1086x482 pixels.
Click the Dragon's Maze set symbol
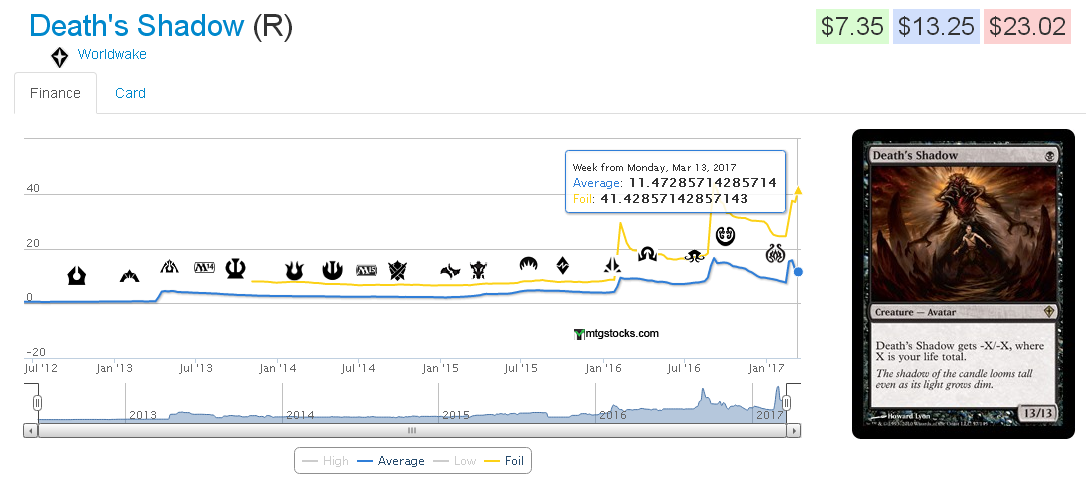coord(170,266)
